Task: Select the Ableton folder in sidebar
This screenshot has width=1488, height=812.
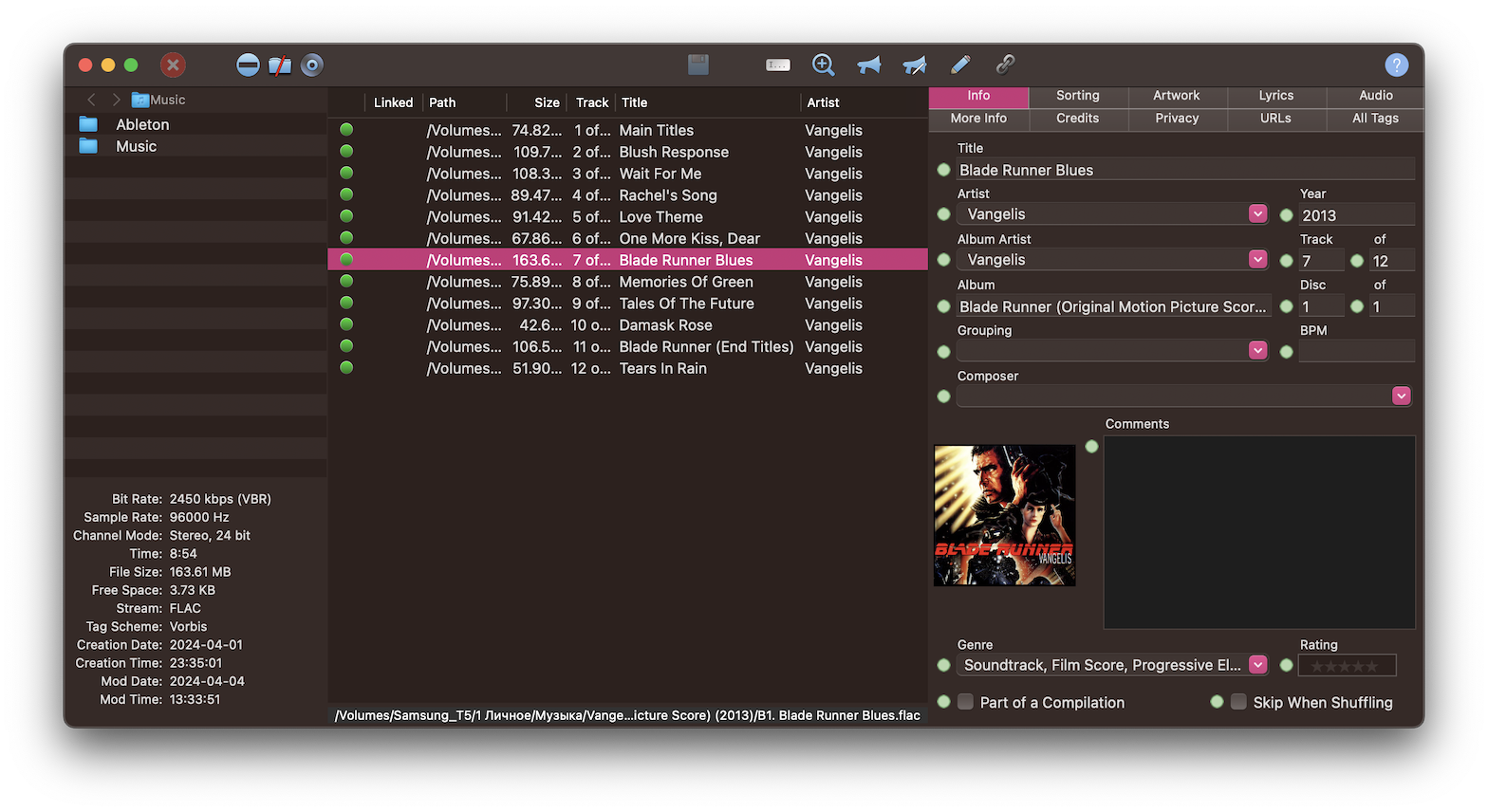Action: click(142, 124)
